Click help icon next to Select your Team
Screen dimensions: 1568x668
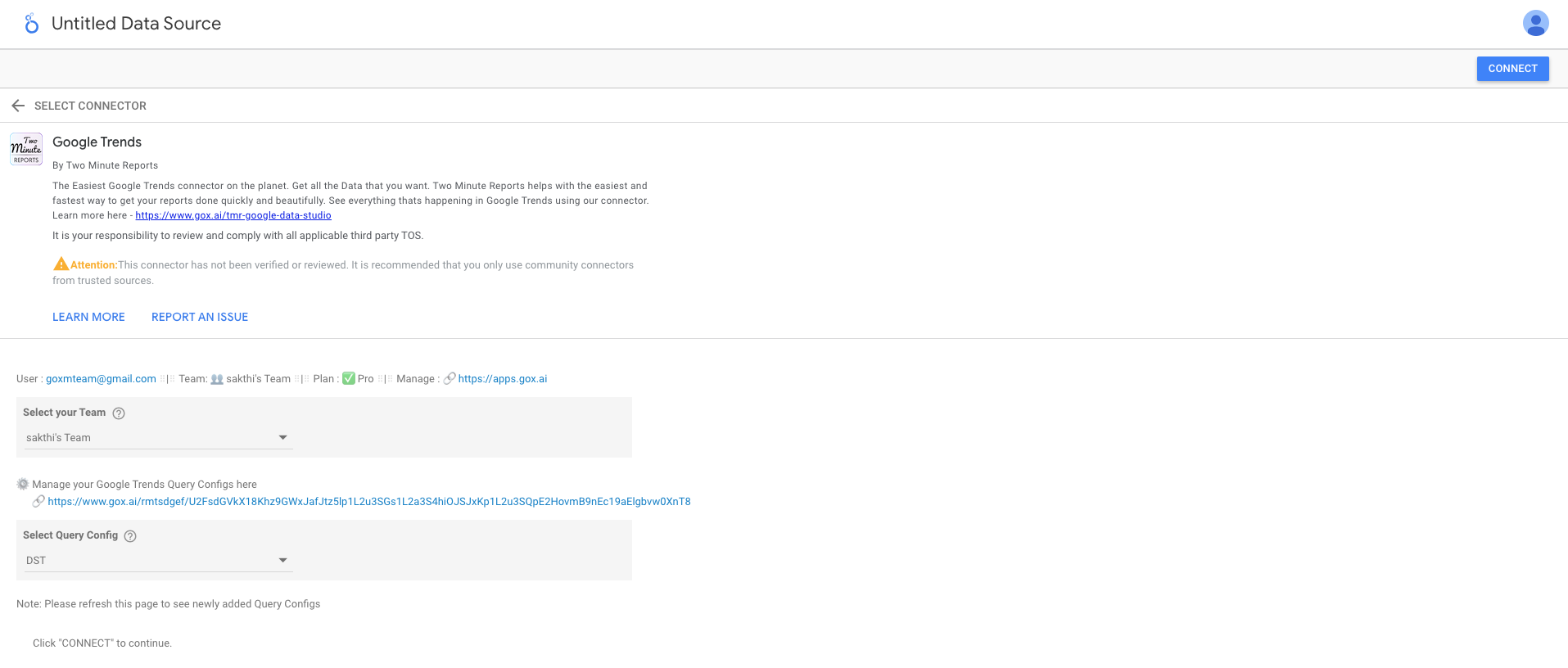point(119,413)
